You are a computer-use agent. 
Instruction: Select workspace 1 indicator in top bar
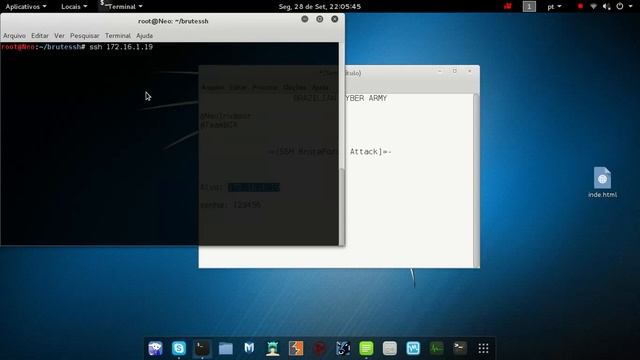(529, 7)
